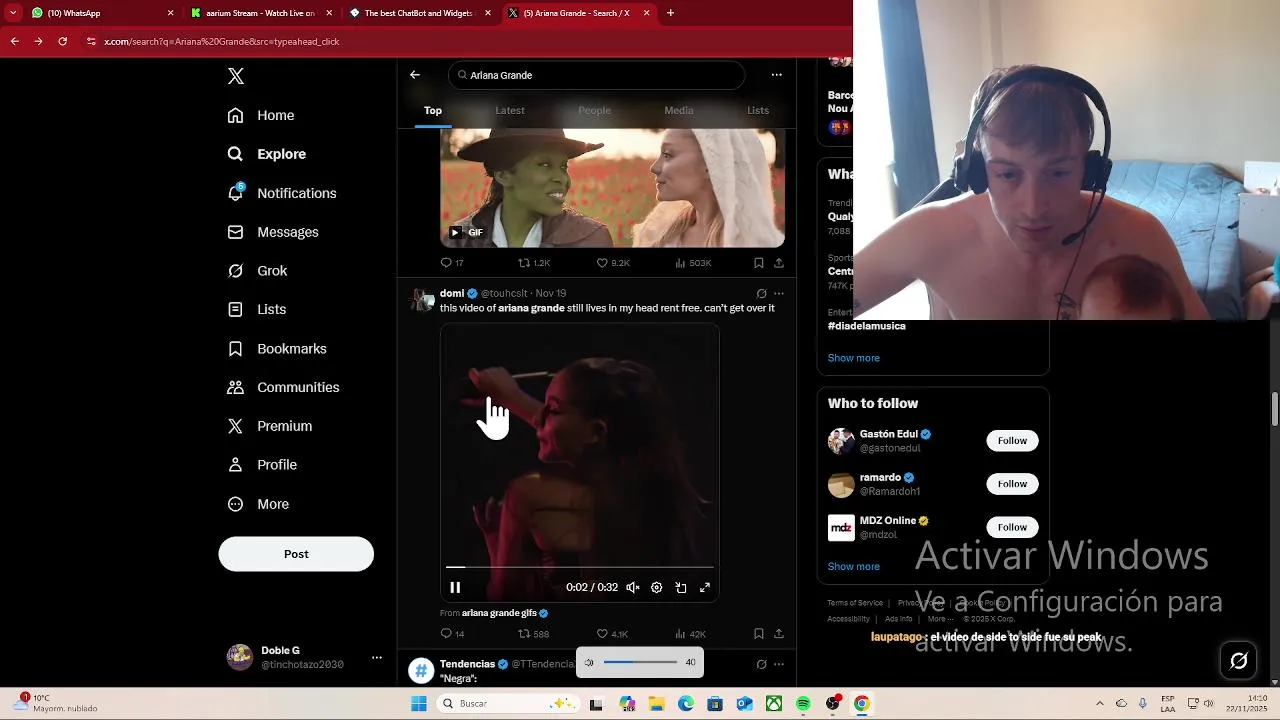The width and height of the screenshot is (1280, 720).
Task: Switch to the Latest tab
Action: click(510, 110)
